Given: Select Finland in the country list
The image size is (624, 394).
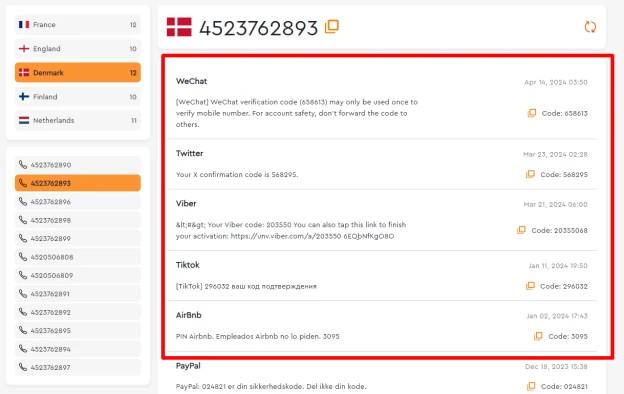Looking at the screenshot, I should tap(78, 96).
